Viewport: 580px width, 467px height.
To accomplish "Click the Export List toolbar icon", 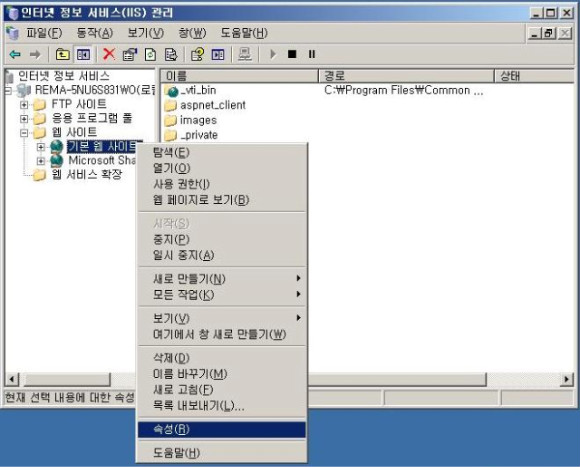I will point(171,55).
